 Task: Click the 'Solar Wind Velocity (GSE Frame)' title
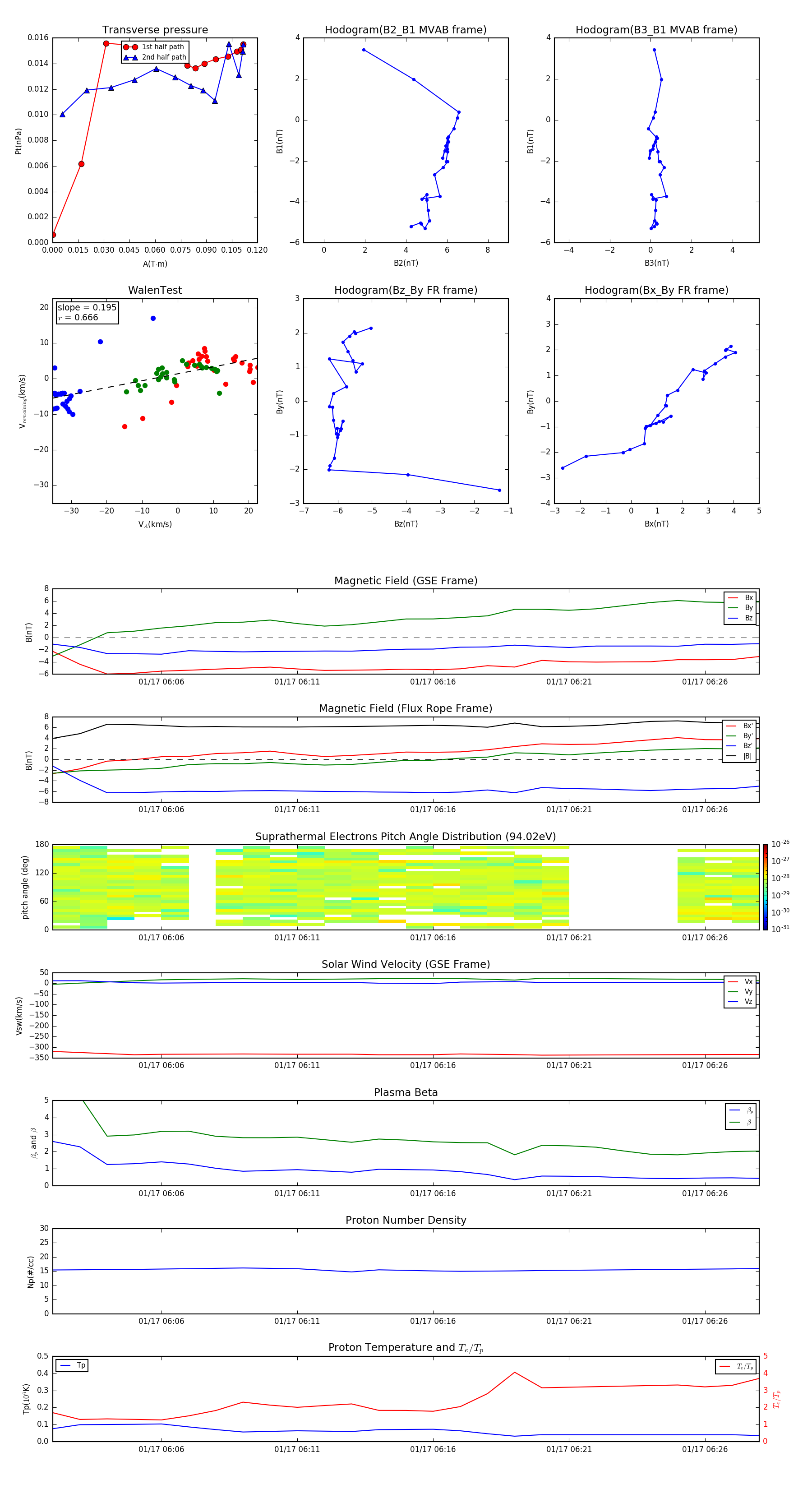(406, 965)
